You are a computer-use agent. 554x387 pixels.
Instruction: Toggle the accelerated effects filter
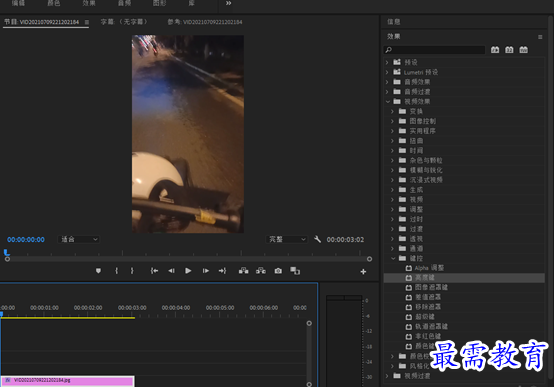495,50
